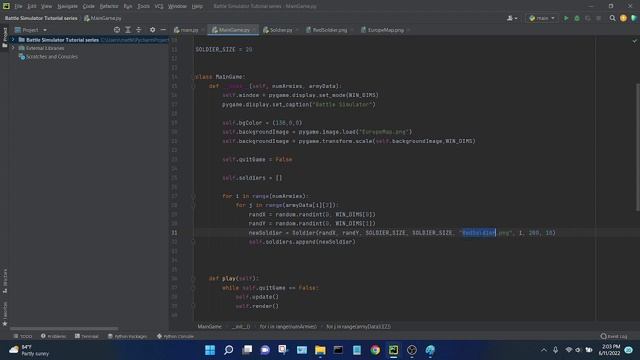The height and width of the screenshot is (360, 640).
Task: Click __init__() breadcrumb
Action: pyautogui.click(x=241, y=327)
